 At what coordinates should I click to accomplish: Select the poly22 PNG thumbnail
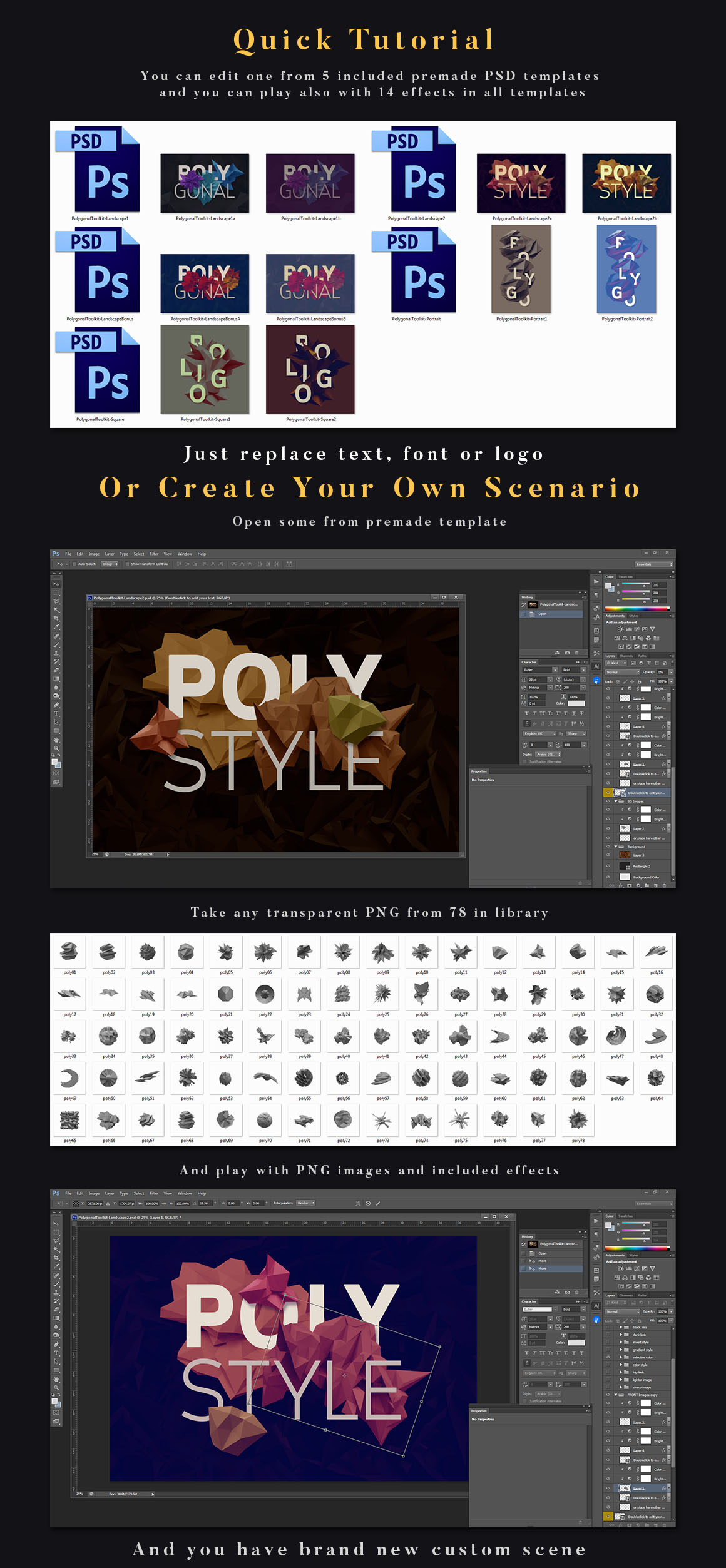265,994
